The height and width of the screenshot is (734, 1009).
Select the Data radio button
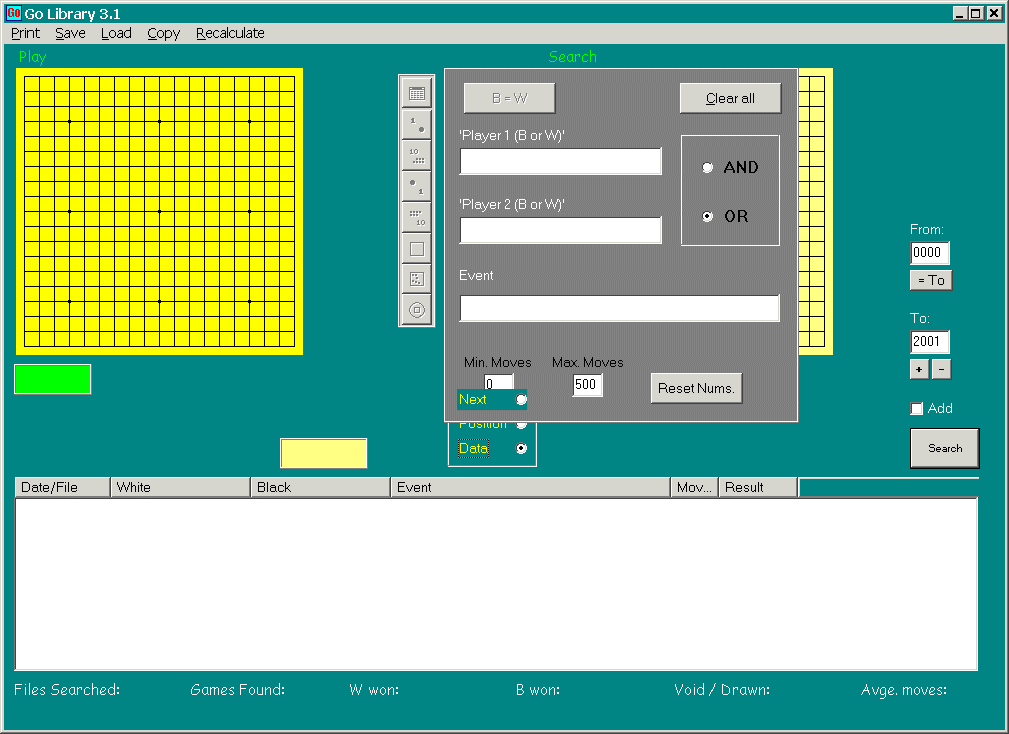(x=521, y=448)
